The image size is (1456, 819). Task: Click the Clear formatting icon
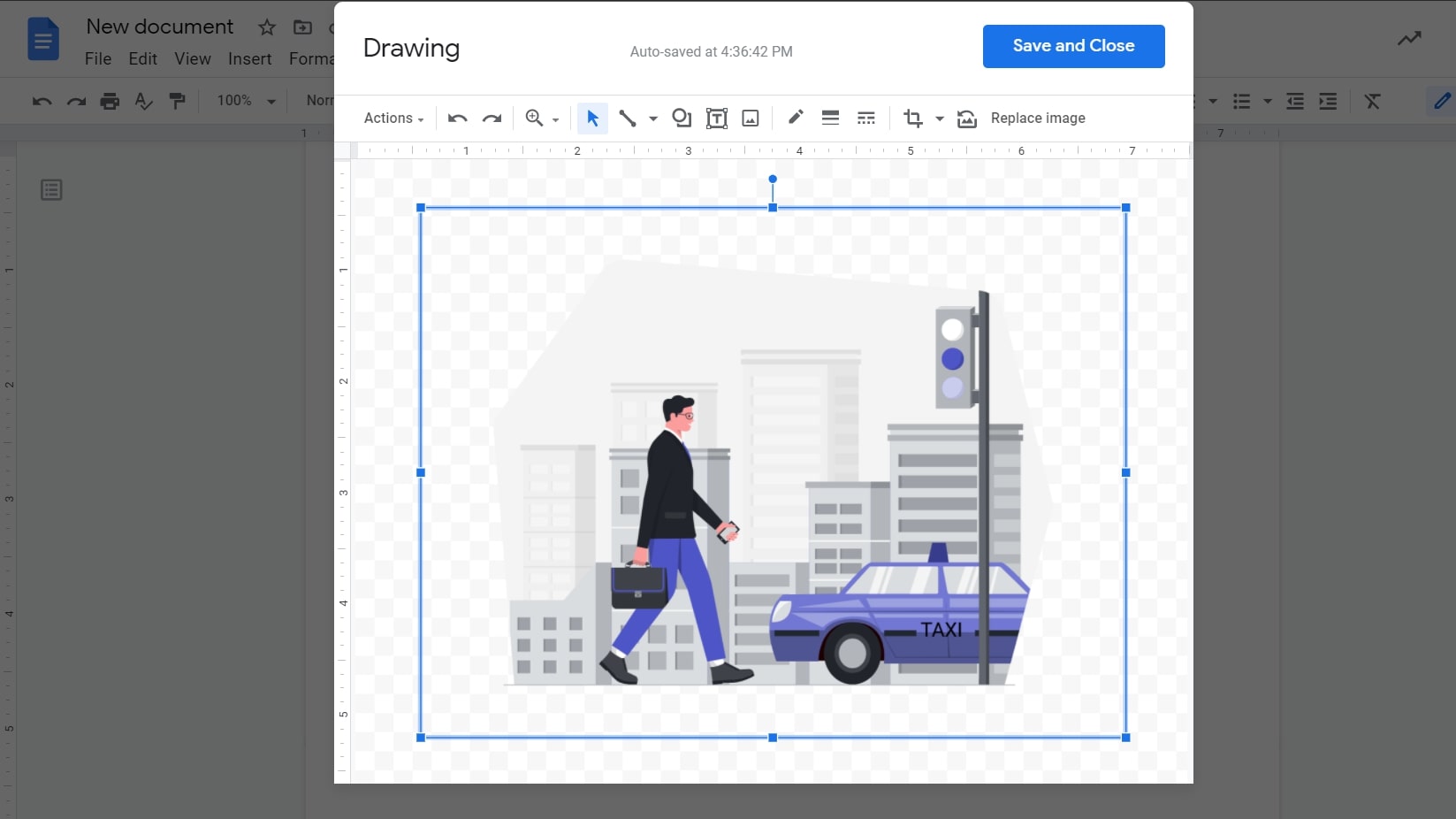click(1372, 101)
